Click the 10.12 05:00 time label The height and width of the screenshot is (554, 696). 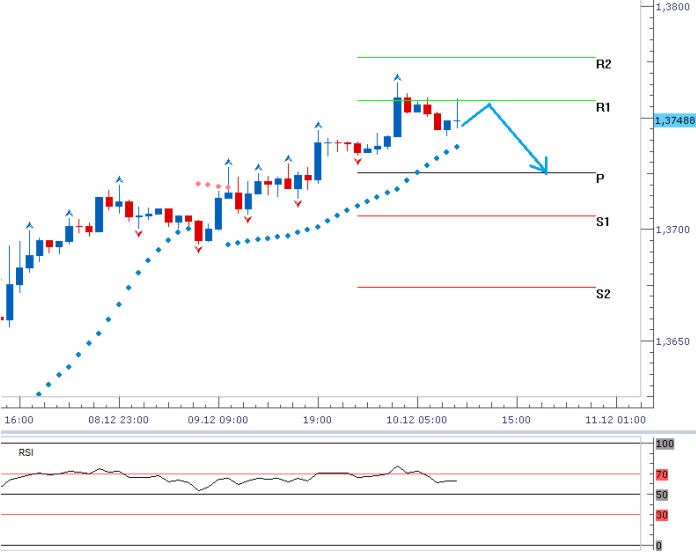click(x=417, y=420)
